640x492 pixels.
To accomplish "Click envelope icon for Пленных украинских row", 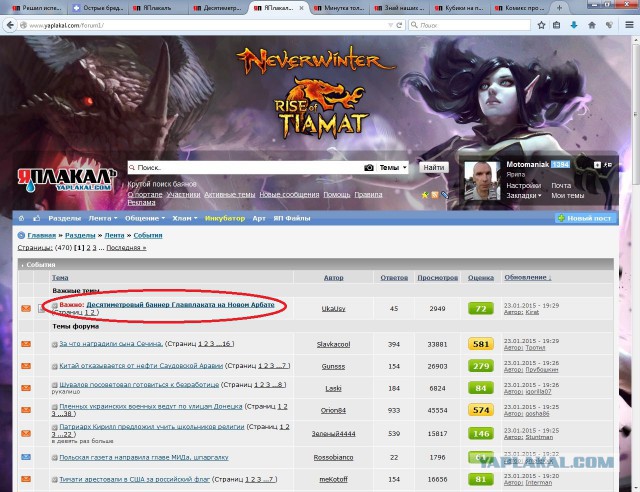I will coord(26,410).
